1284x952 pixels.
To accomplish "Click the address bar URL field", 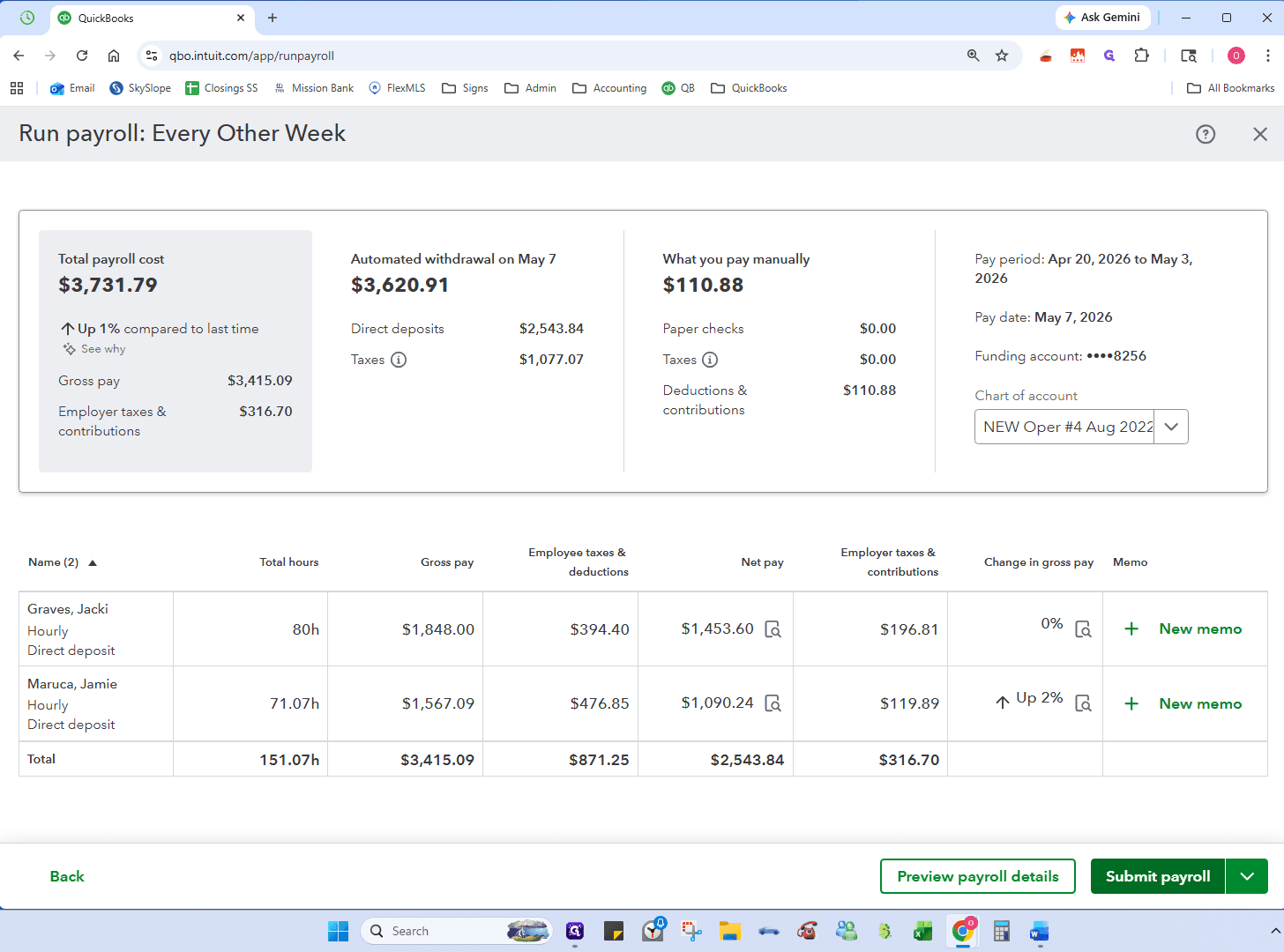I will [556, 56].
